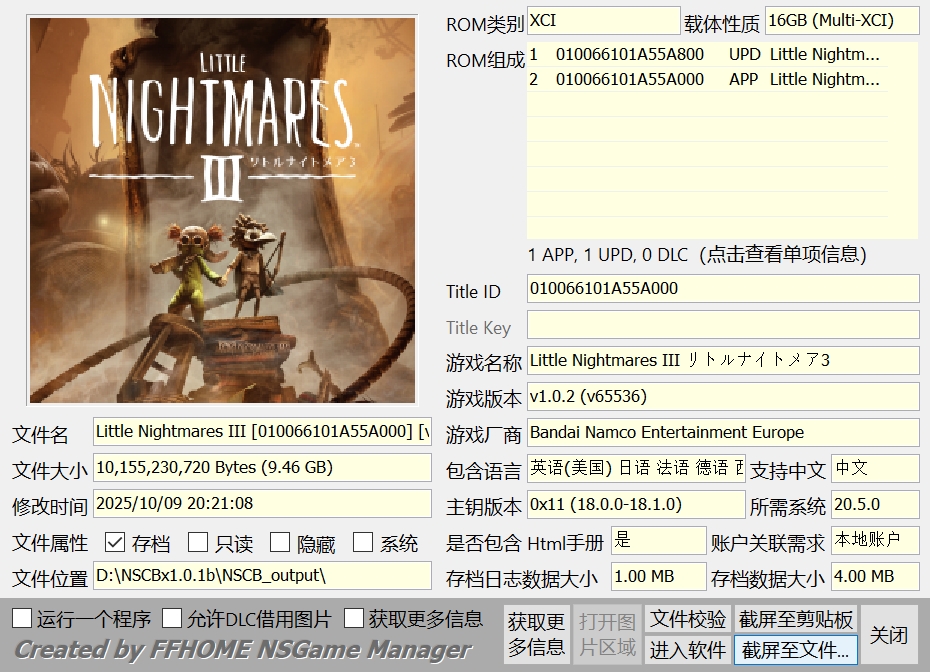
Task: Toggle 允许DLC借用图片 checkbox
Action: pos(173,618)
